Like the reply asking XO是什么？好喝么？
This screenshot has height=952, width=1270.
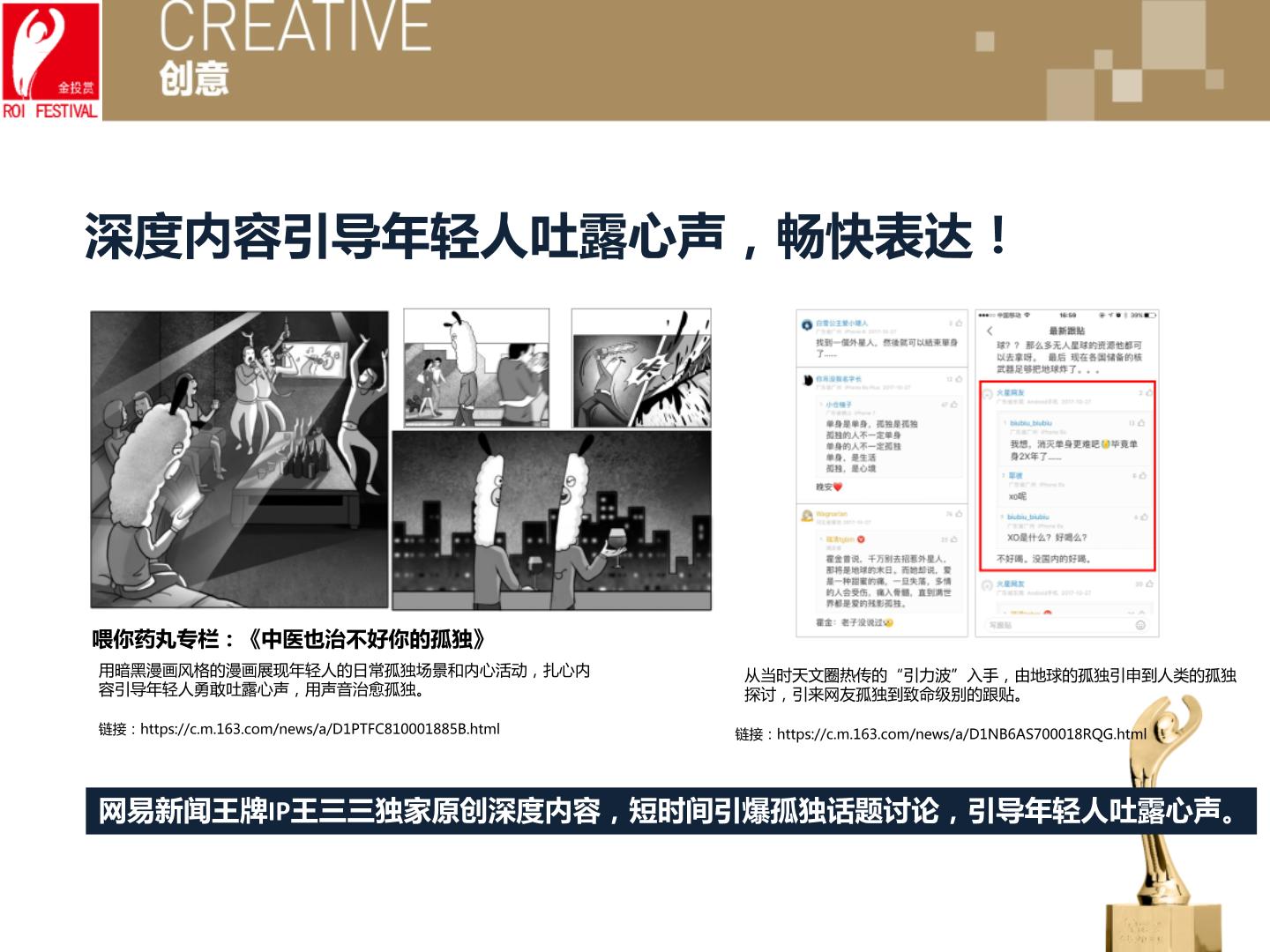pos(1145,517)
